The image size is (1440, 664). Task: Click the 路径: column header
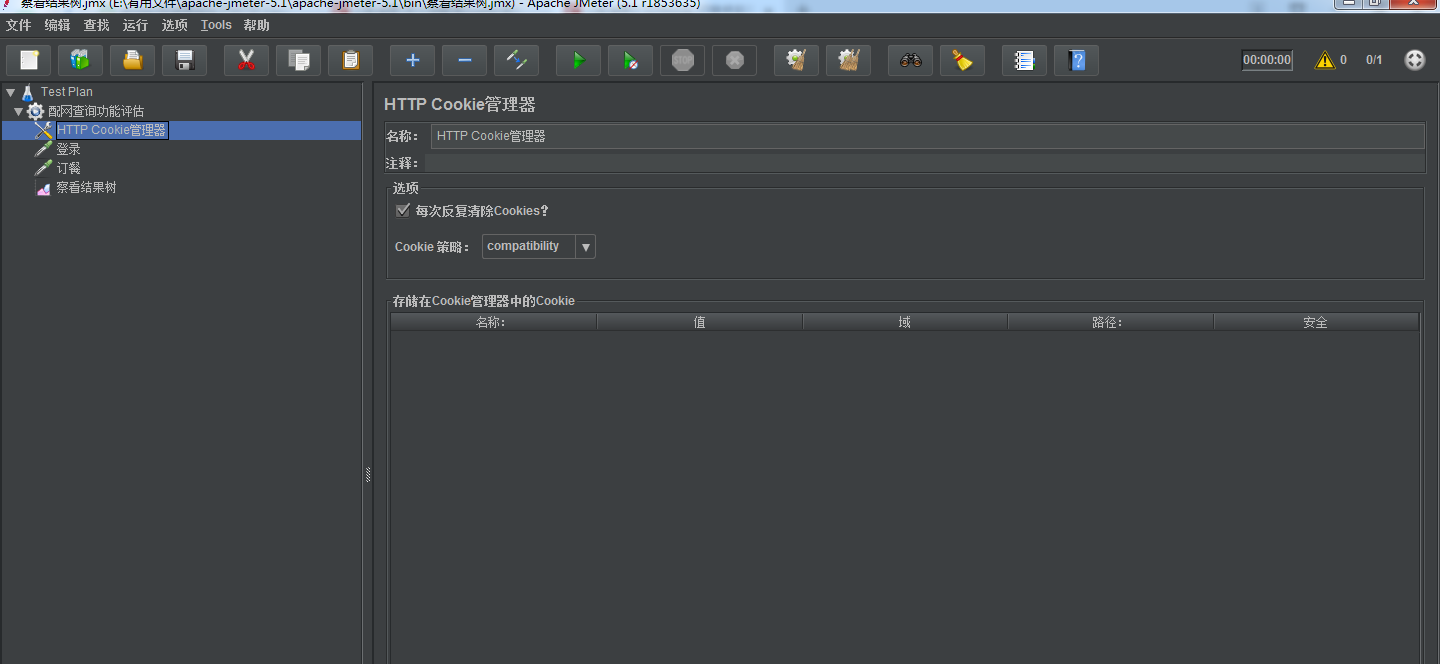point(1110,322)
